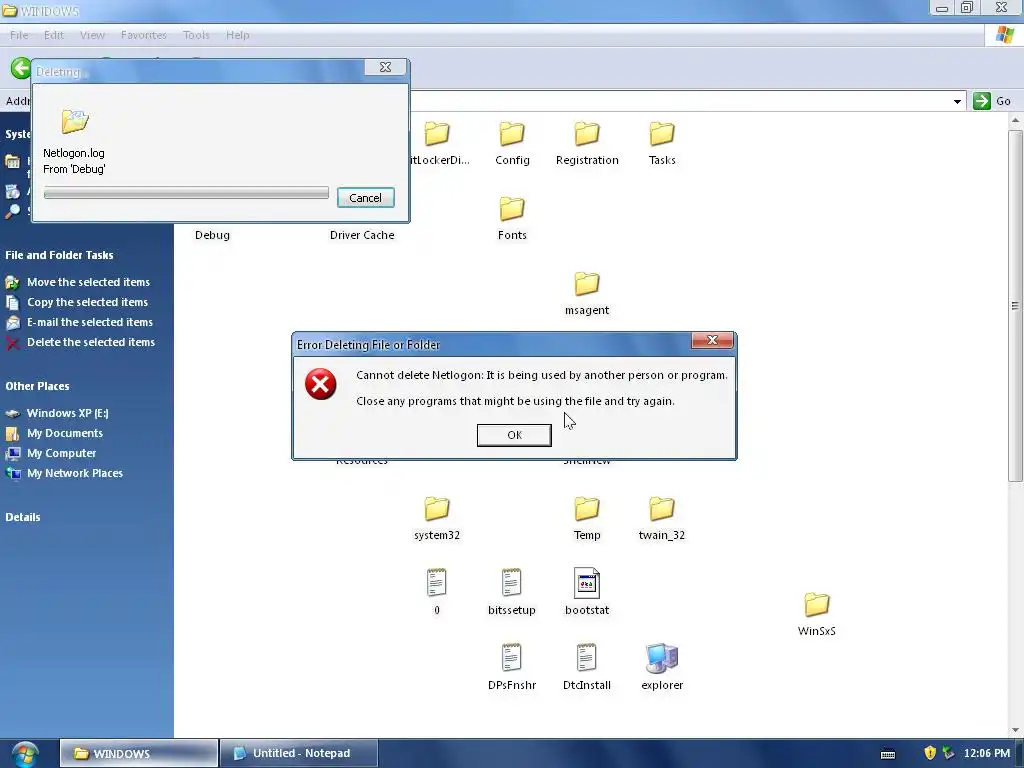The width and height of the screenshot is (1024, 768).
Task: Collapse File and Folder Tasks section
Action: [x=59, y=255]
